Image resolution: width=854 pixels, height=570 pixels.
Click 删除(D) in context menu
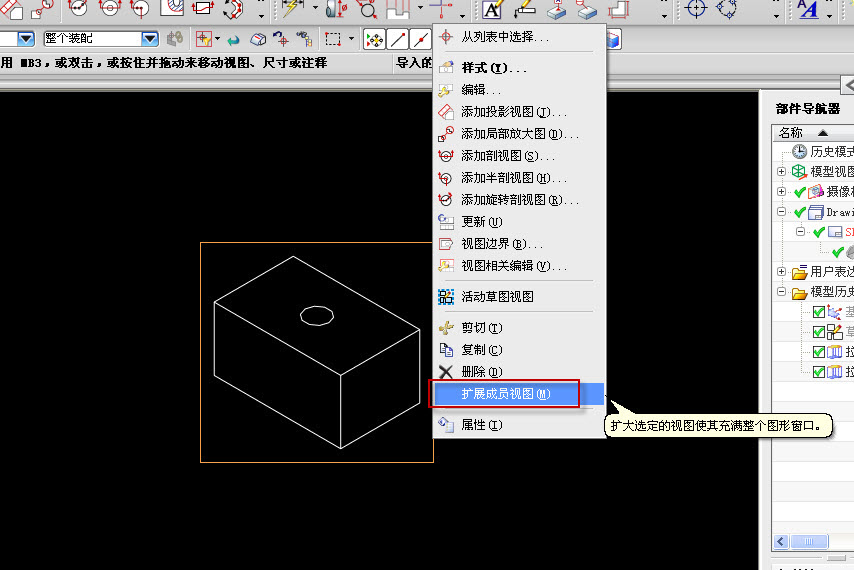click(x=519, y=372)
